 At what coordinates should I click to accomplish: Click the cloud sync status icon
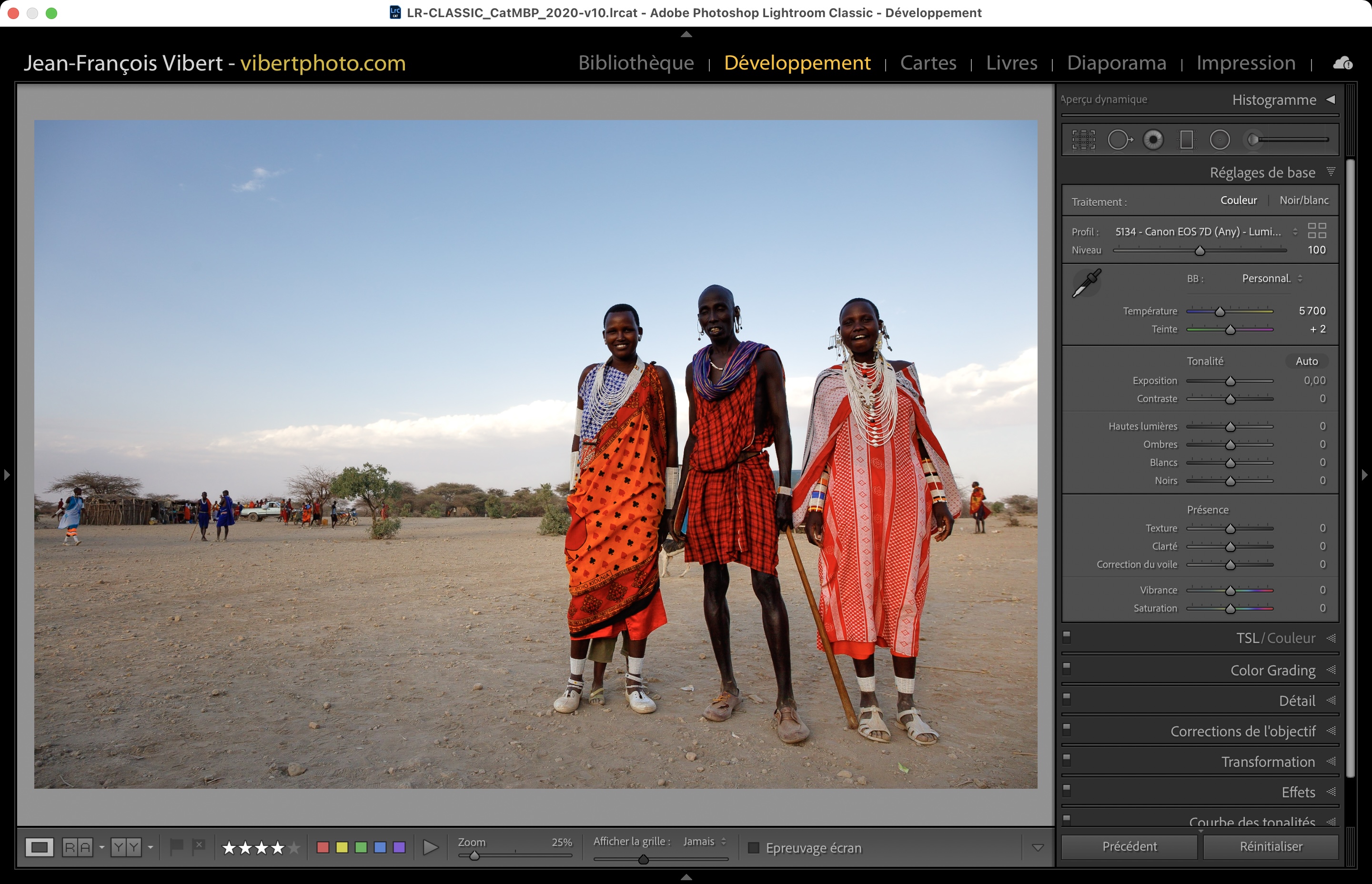click(x=1342, y=63)
